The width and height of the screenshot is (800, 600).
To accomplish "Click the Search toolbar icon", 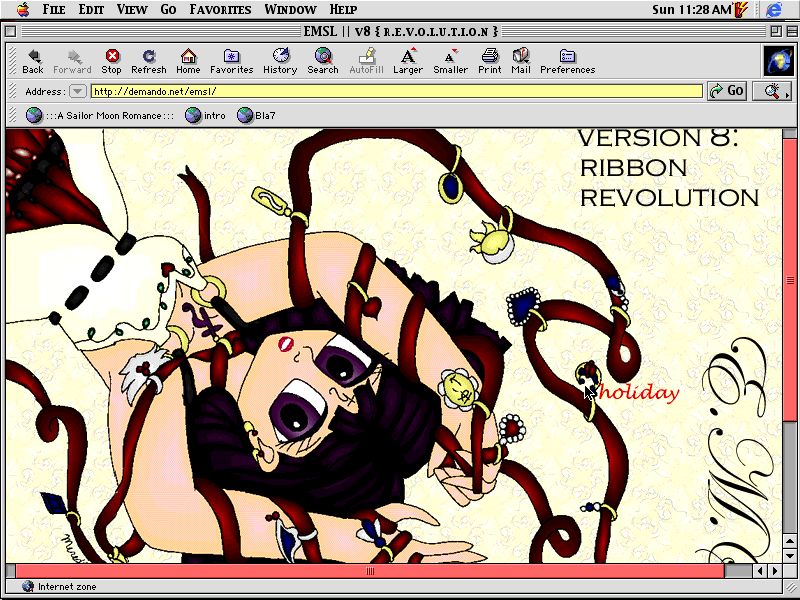I will pyautogui.click(x=323, y=59).
